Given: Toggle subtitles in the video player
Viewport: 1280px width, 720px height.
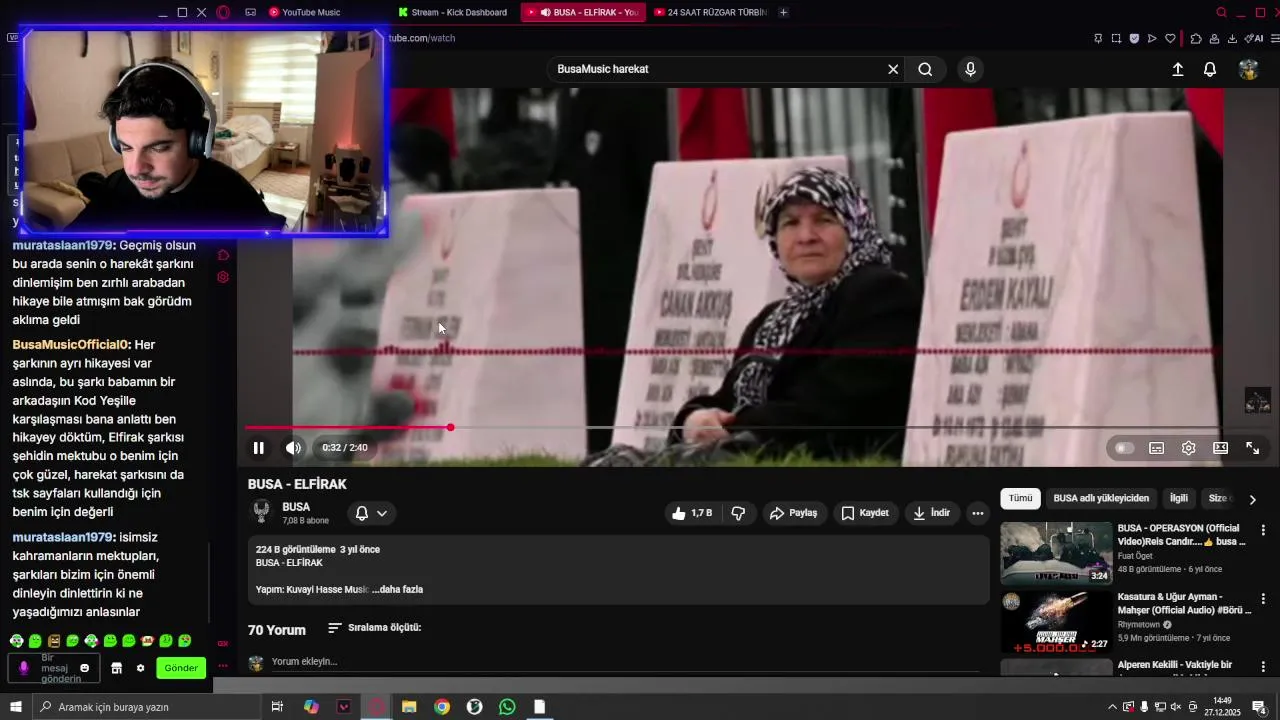Looking at the screenshot, I should coord(1156,448).
